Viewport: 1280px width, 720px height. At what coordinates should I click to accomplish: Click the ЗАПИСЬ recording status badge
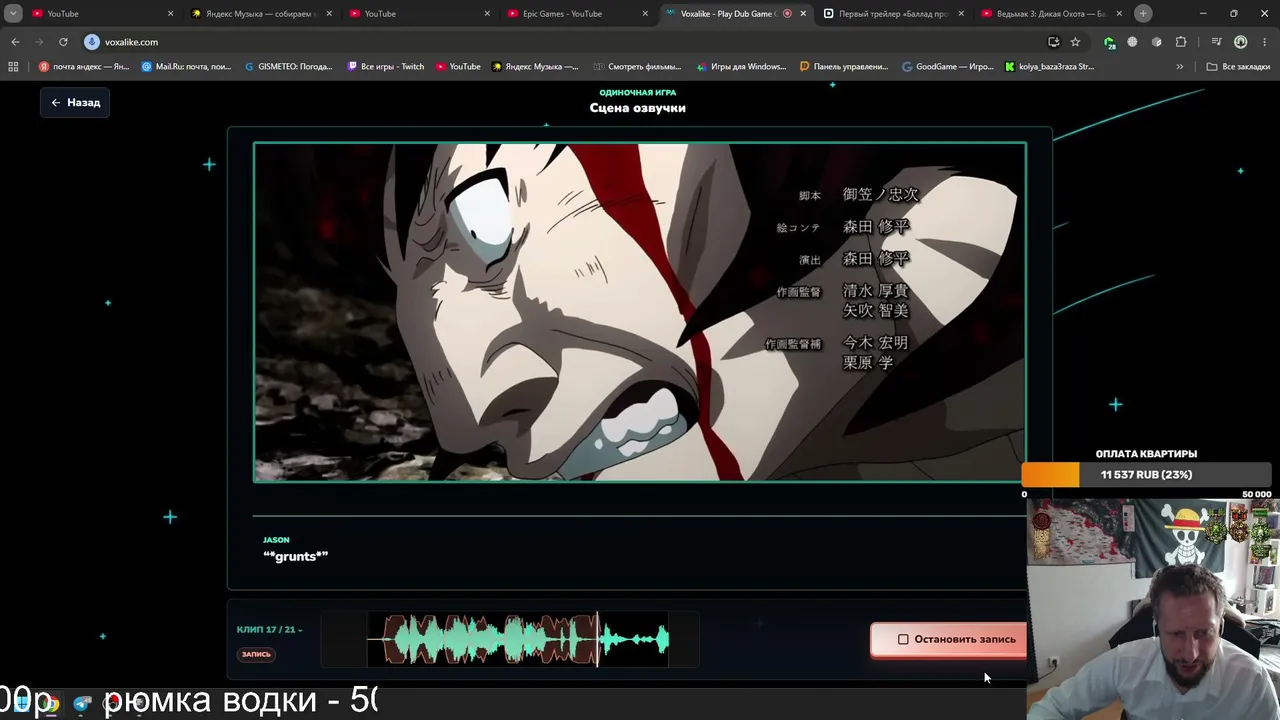pos(256,654)
